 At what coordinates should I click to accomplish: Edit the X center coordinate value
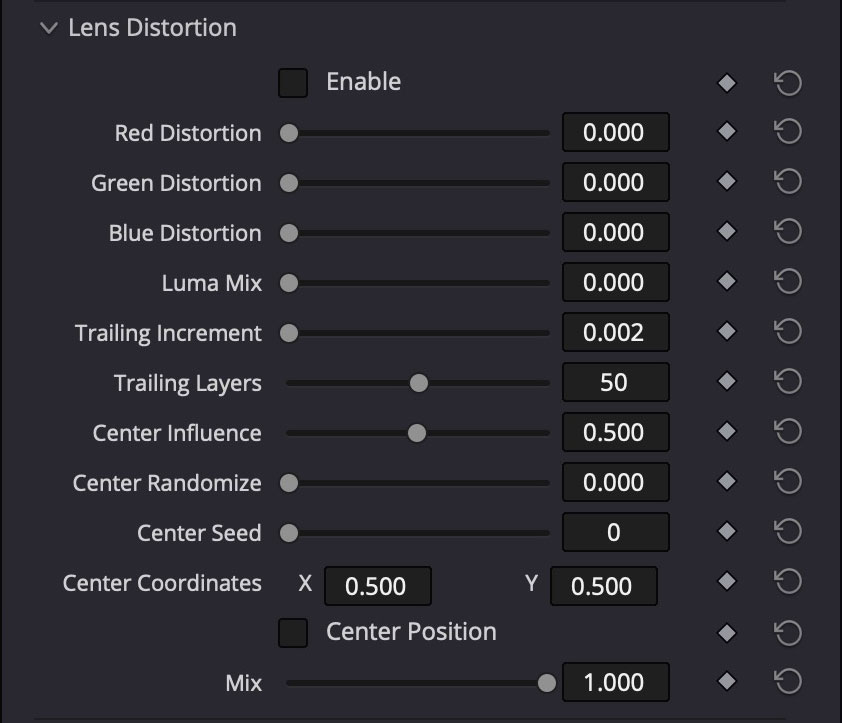(x=378, y=587)
